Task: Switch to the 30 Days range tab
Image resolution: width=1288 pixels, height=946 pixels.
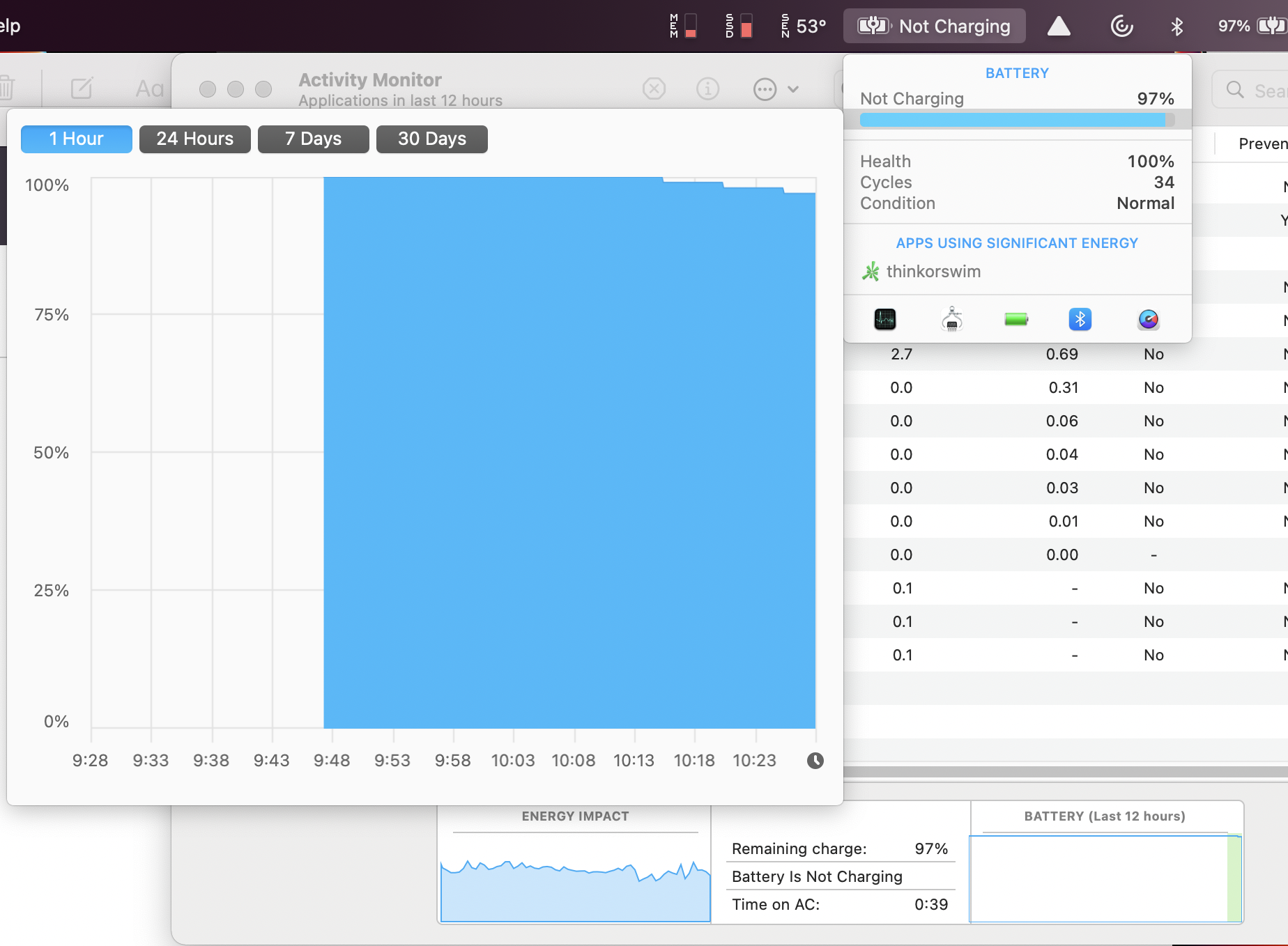Action: (x=432, y=139)
